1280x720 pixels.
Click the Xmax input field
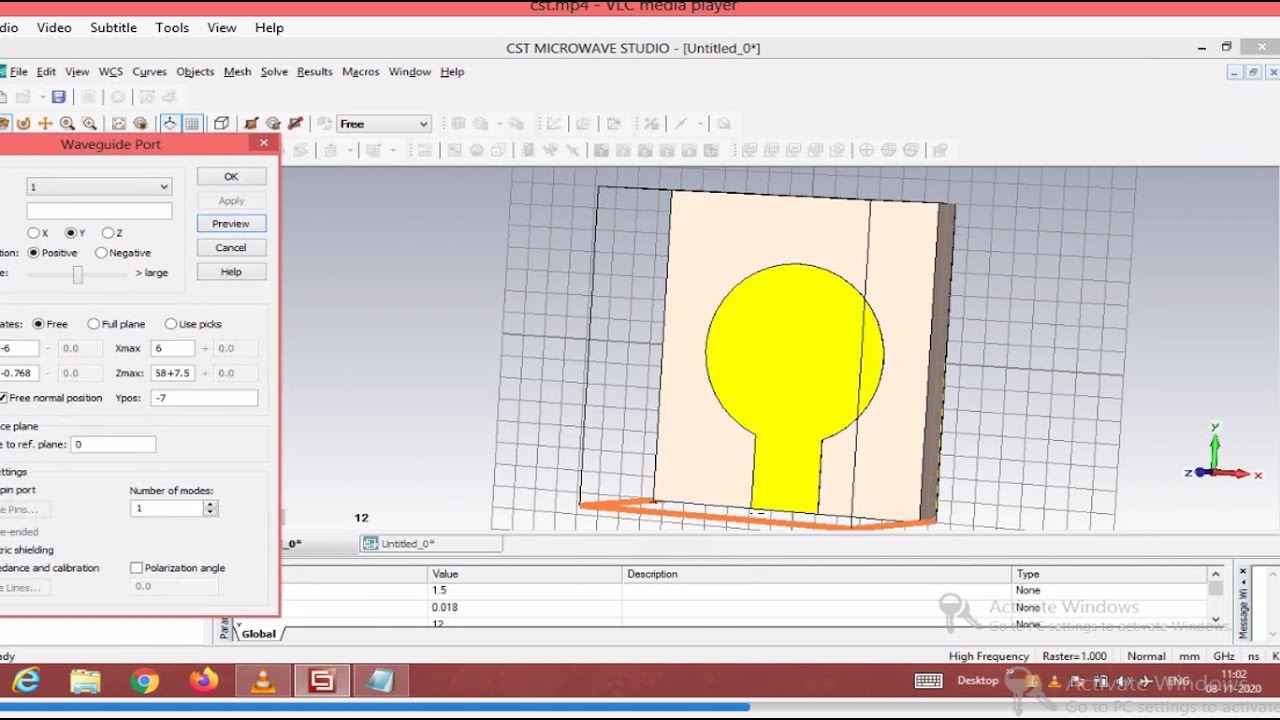click(173, 349)
